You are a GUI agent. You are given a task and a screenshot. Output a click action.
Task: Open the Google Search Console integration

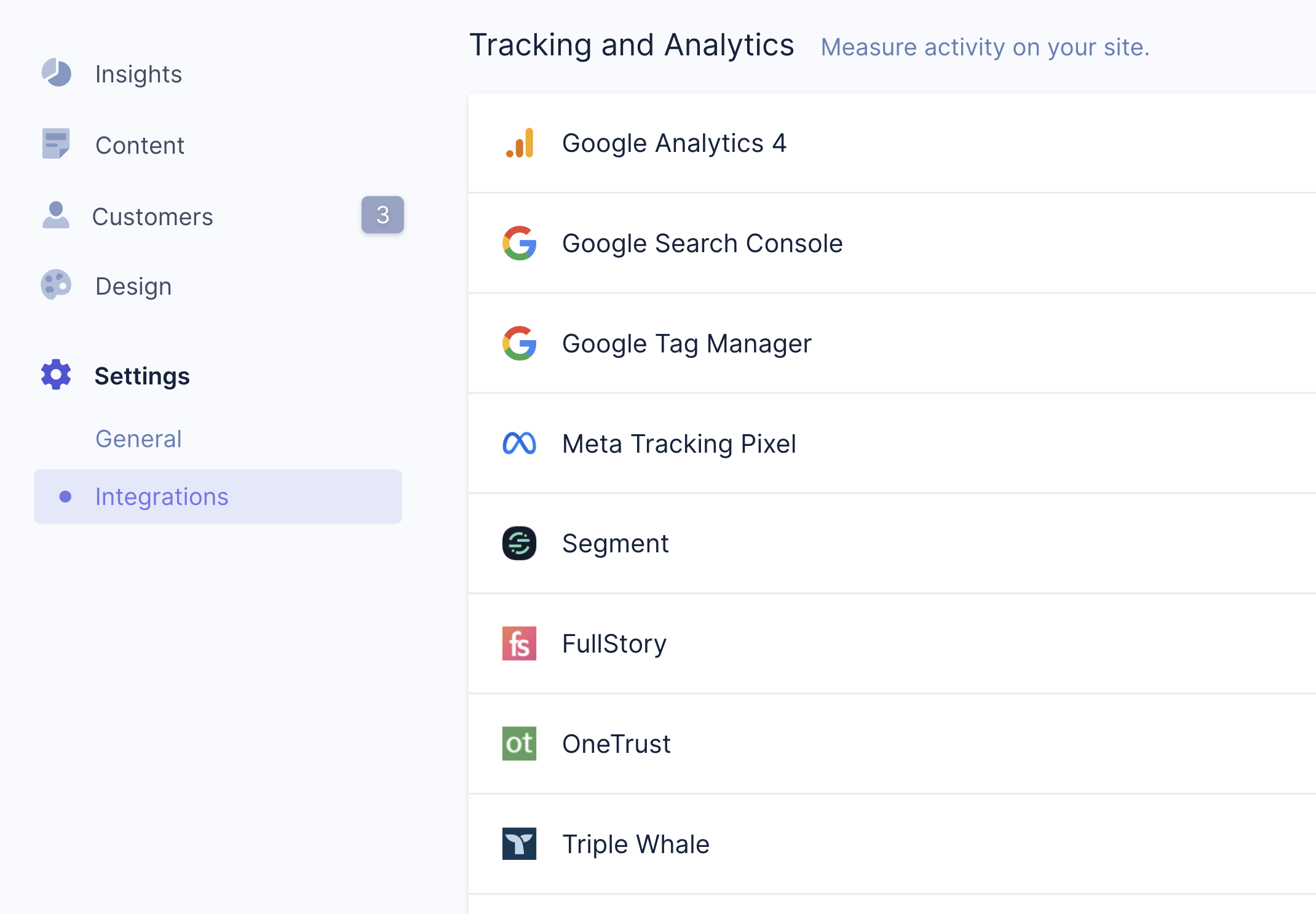pyautogui.click(x=892, y=244)
